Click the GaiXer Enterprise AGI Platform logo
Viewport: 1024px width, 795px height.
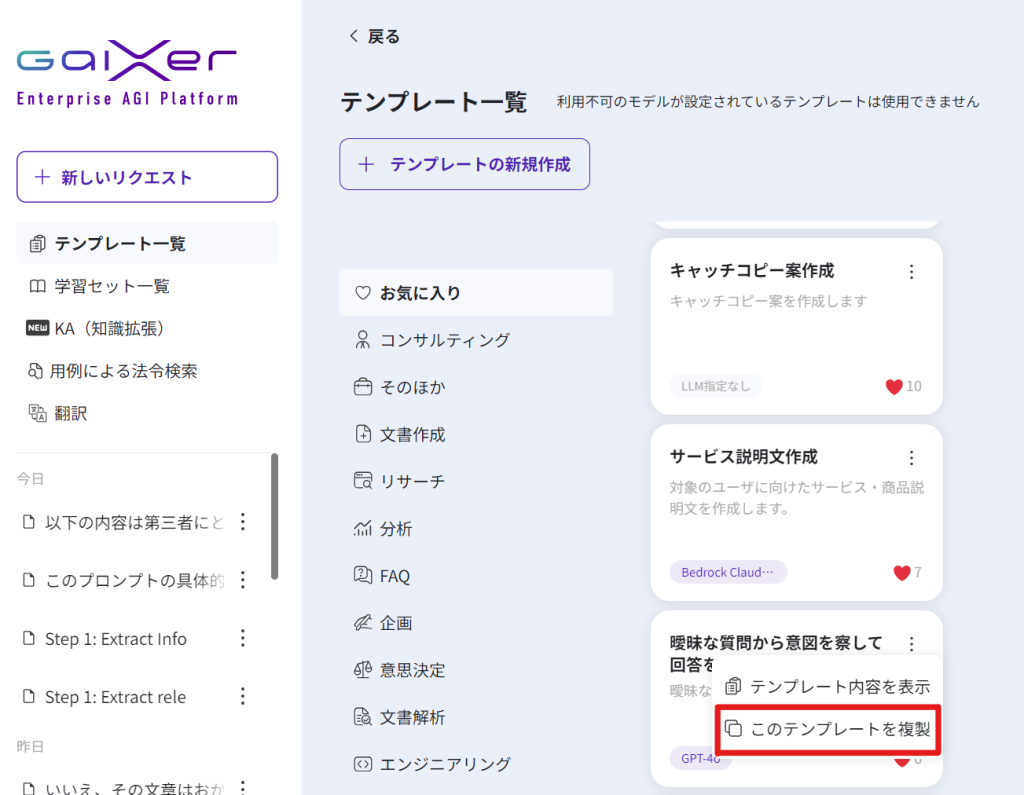(127, 74)
